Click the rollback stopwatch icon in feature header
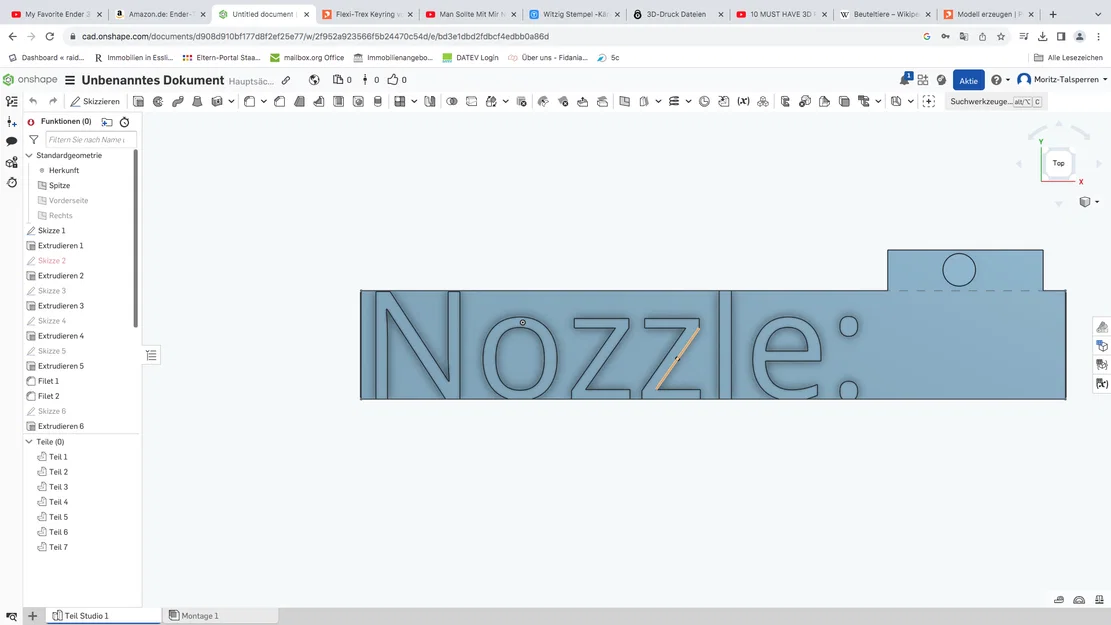 [125, 122]
